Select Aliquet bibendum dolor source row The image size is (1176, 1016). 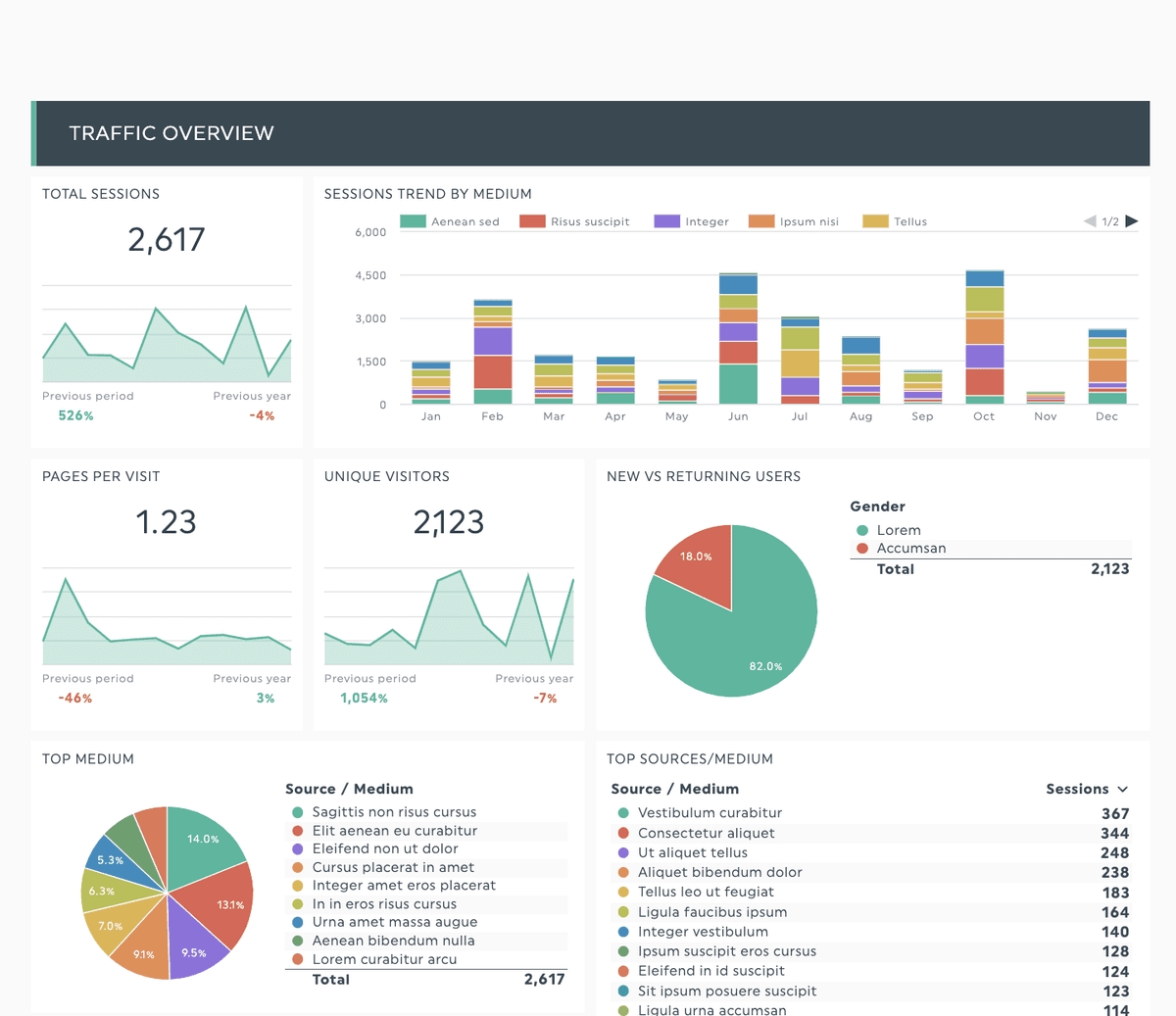[871, 872]
